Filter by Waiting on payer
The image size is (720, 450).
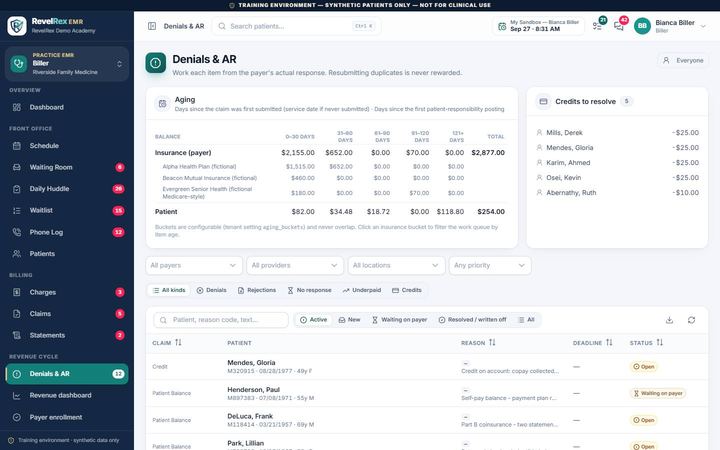pyautogui.click(x=399, y=320)
